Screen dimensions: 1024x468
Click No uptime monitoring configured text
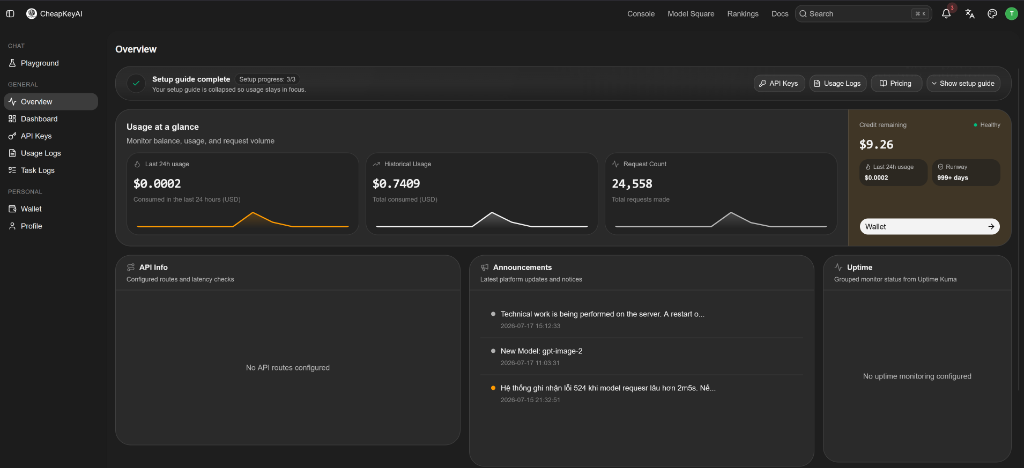[917, 376]
